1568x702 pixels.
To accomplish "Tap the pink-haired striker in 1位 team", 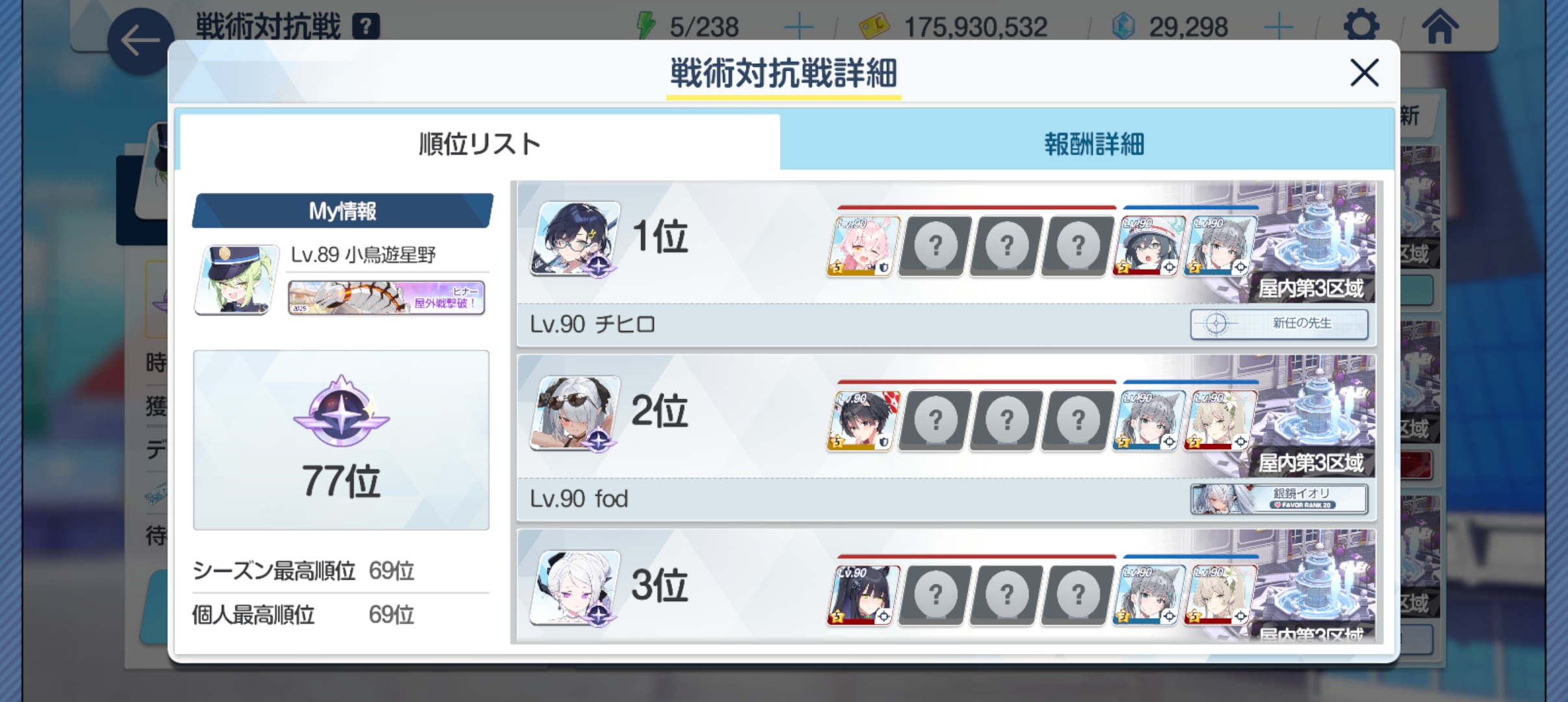I will click(x=863, y=246).
